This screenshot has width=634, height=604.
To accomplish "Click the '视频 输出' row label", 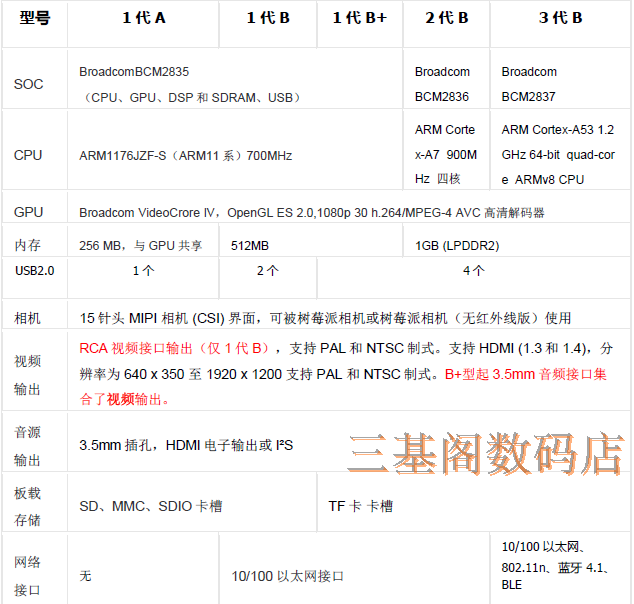I will click(27, 375).
